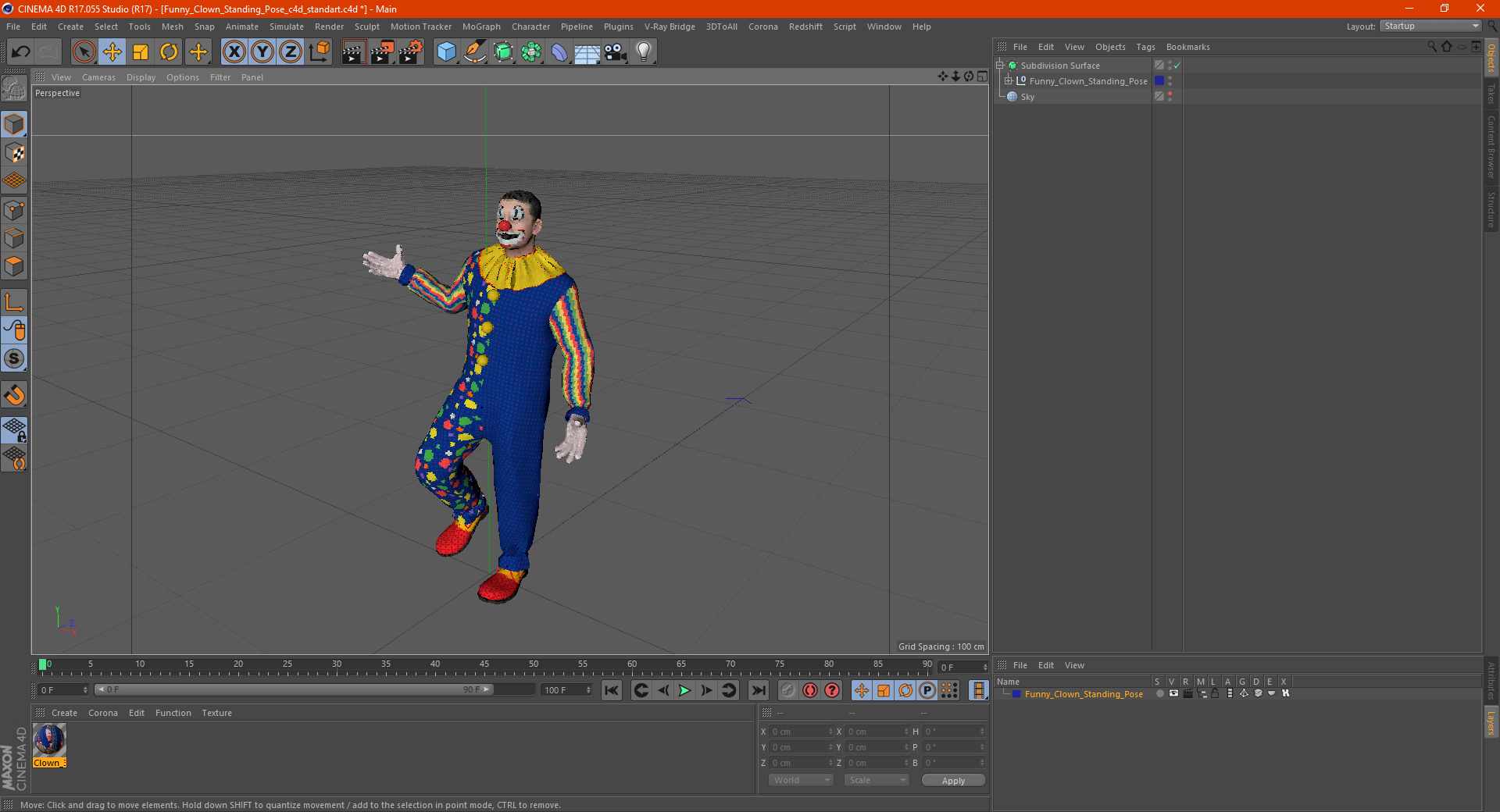Viewport: 1500px width, 812px height.
Task: Click the Render to Picture Viewer icon
Action: pos(382,52)
